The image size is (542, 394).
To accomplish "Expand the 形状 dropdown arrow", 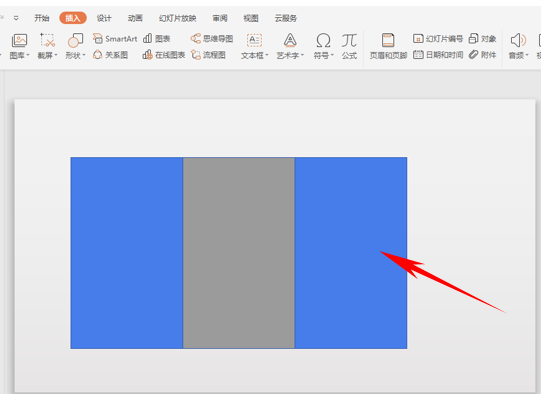I will click(x=83, y=55).
